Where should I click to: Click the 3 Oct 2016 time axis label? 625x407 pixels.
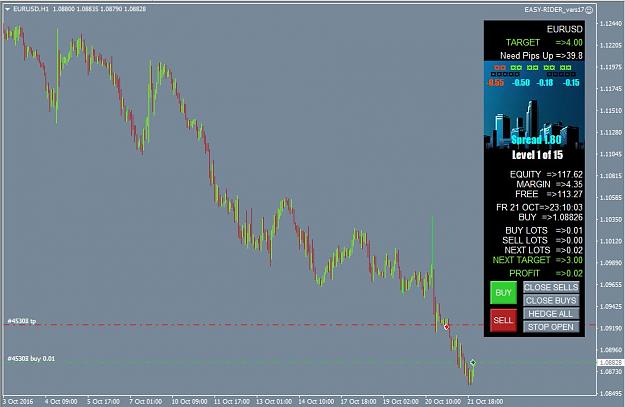(18, 401)
